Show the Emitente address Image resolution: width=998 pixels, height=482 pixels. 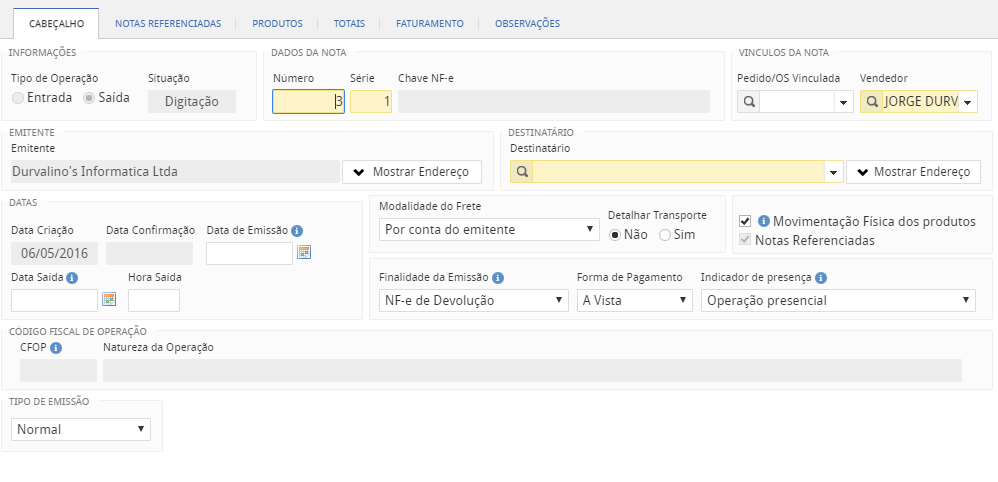[x=411, y=172]
